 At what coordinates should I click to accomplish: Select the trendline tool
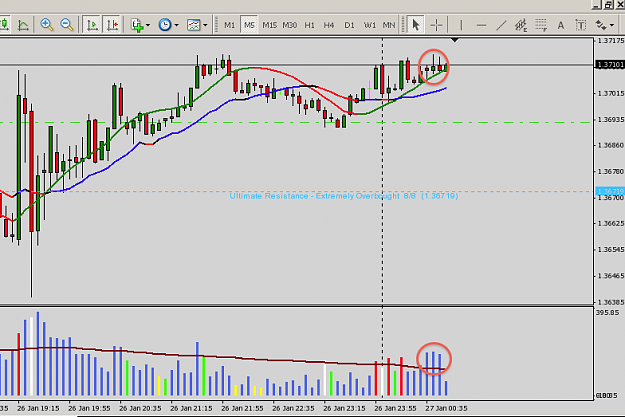tap(501, 25)
